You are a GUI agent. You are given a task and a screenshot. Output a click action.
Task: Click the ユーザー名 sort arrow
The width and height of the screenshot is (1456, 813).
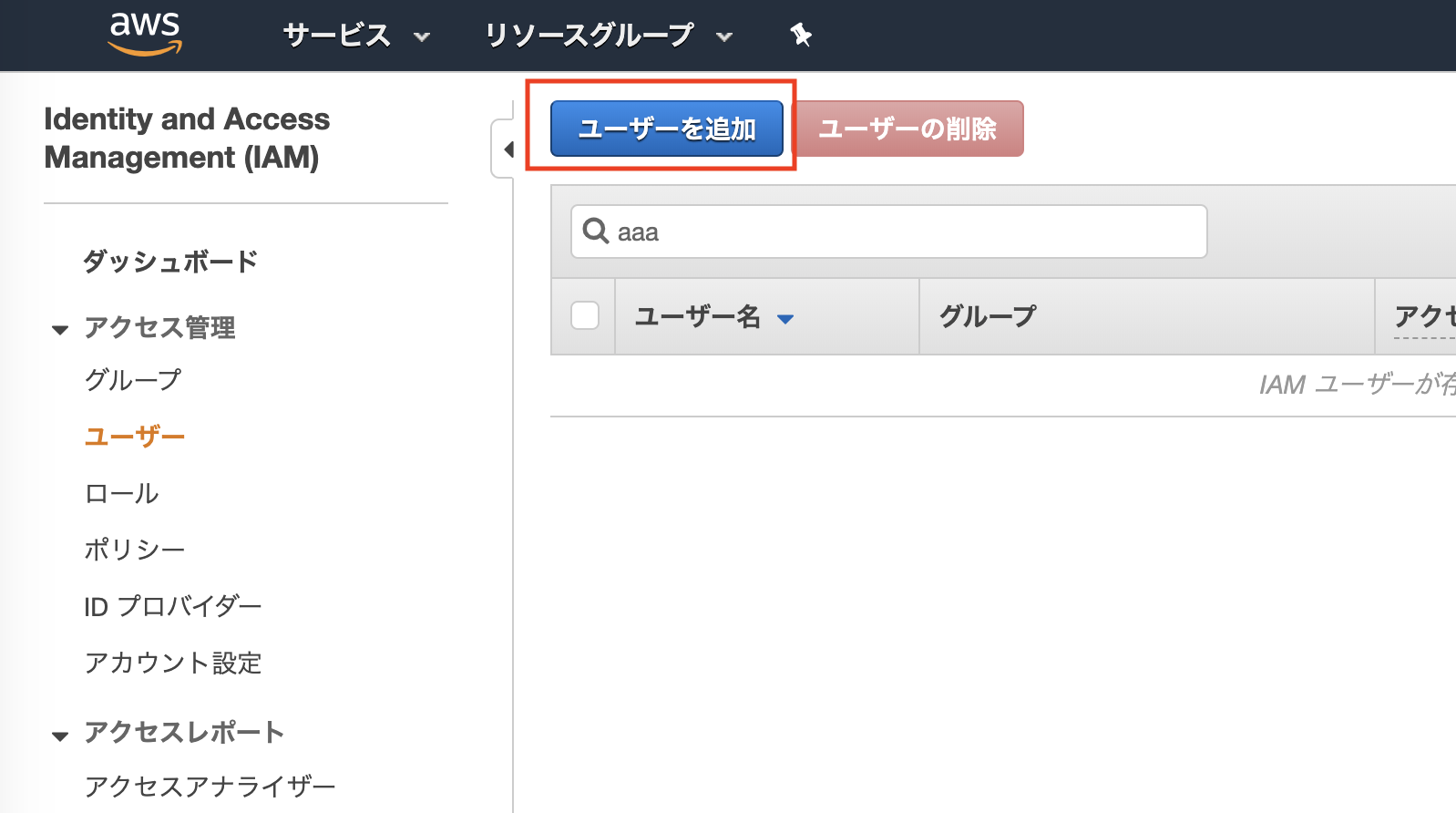click(x=785, y=319)
